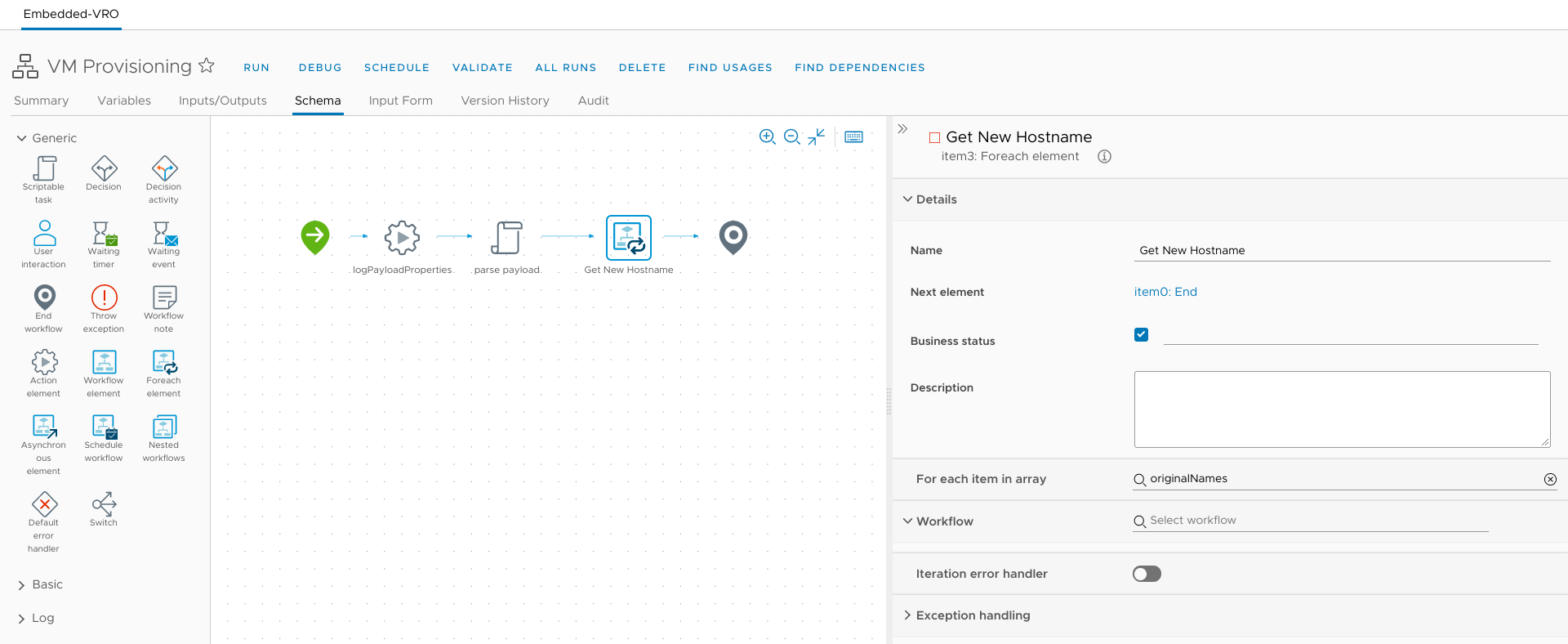Clear the originalNames array value
Image resolution: width=1568 pixels, height=644 pixels.
(x=1550, y=480)
